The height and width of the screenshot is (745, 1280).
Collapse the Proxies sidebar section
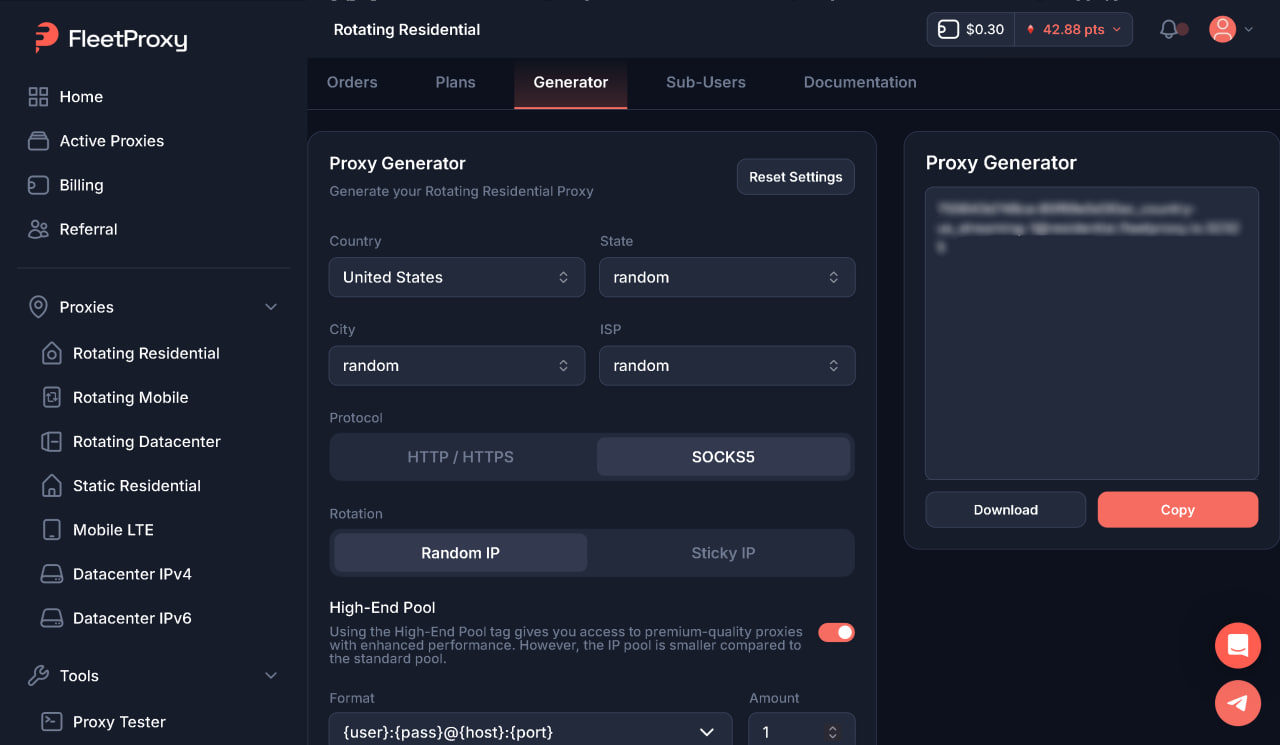pos(271,307)
